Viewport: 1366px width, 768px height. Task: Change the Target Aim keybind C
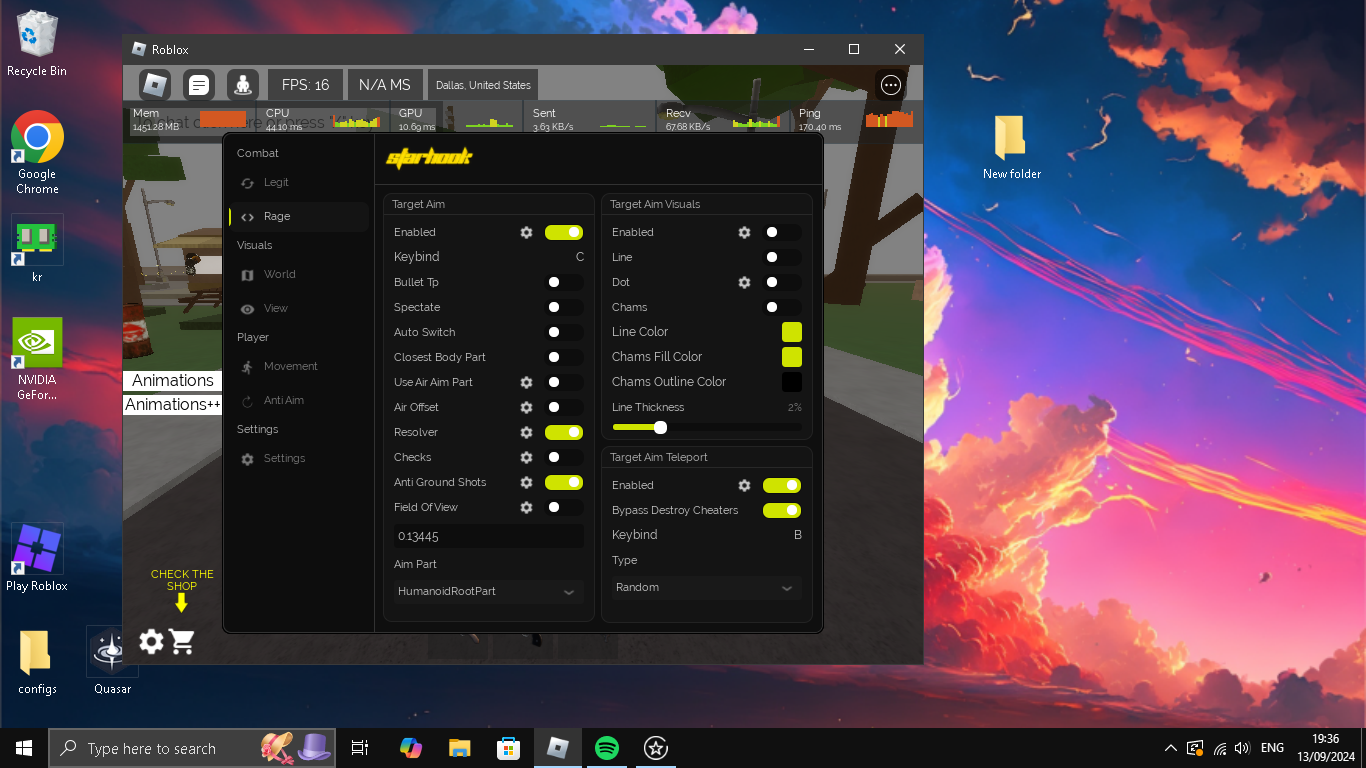coord(580,257)
